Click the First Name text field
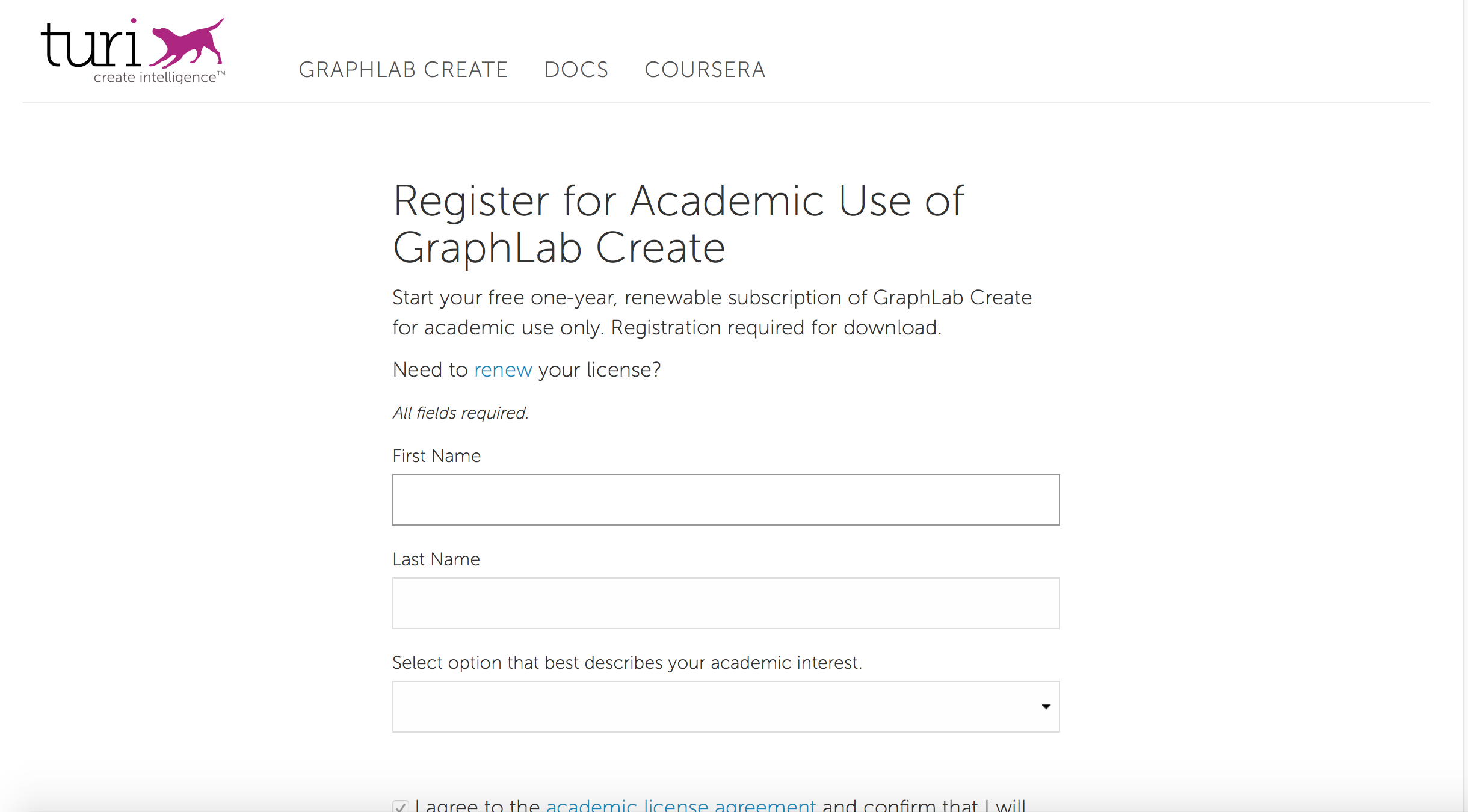 pyautogui.click(x=726, y=500)
